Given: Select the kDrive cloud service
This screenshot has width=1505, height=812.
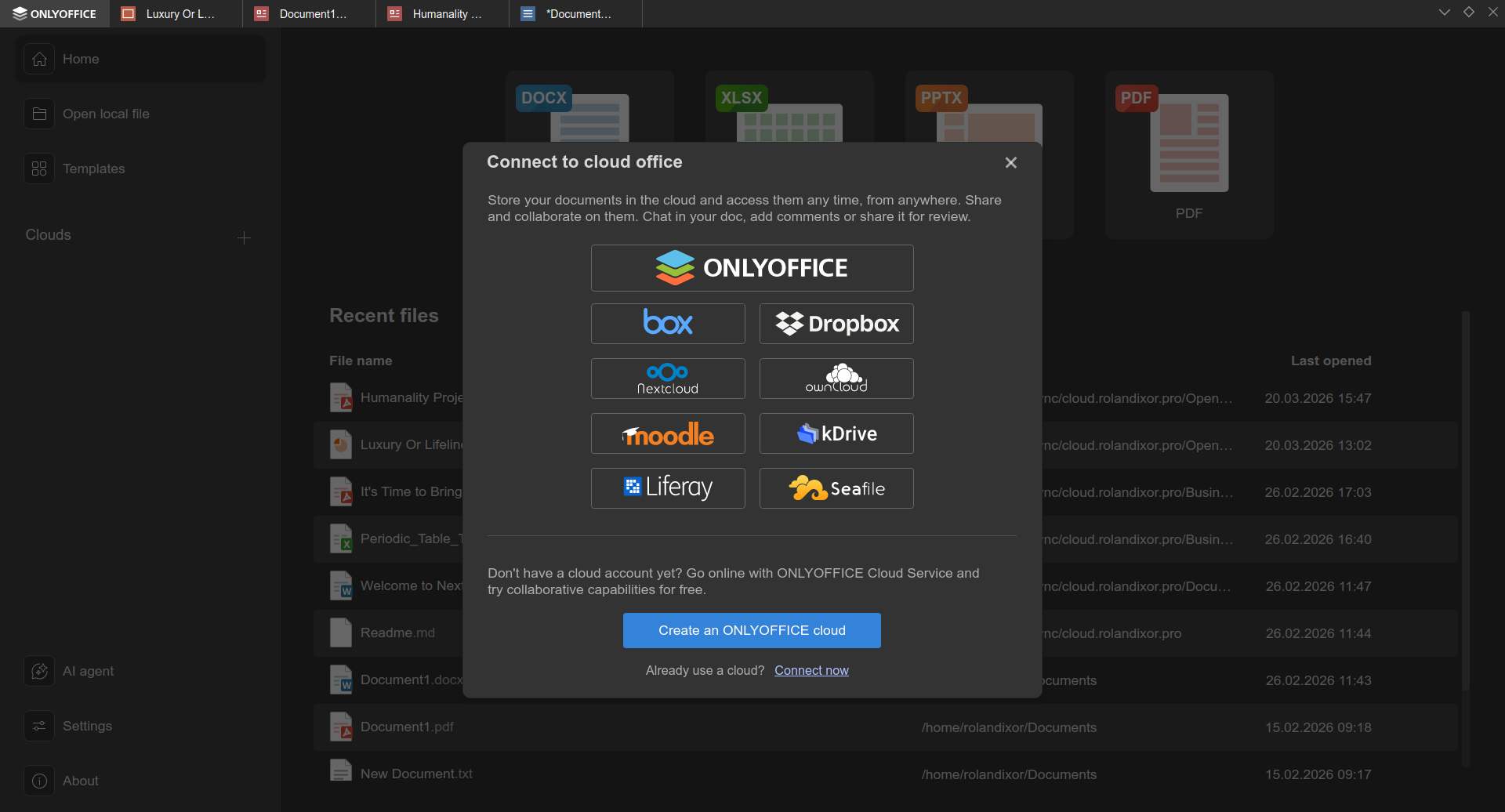Looking at the screenshot, I should click(836, 433).
